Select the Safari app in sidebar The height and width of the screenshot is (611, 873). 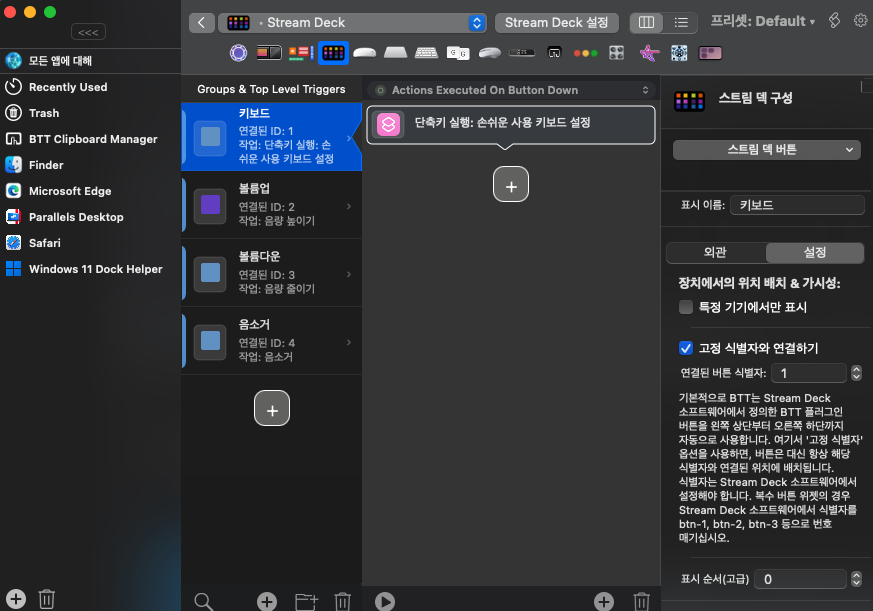point(44,243)
